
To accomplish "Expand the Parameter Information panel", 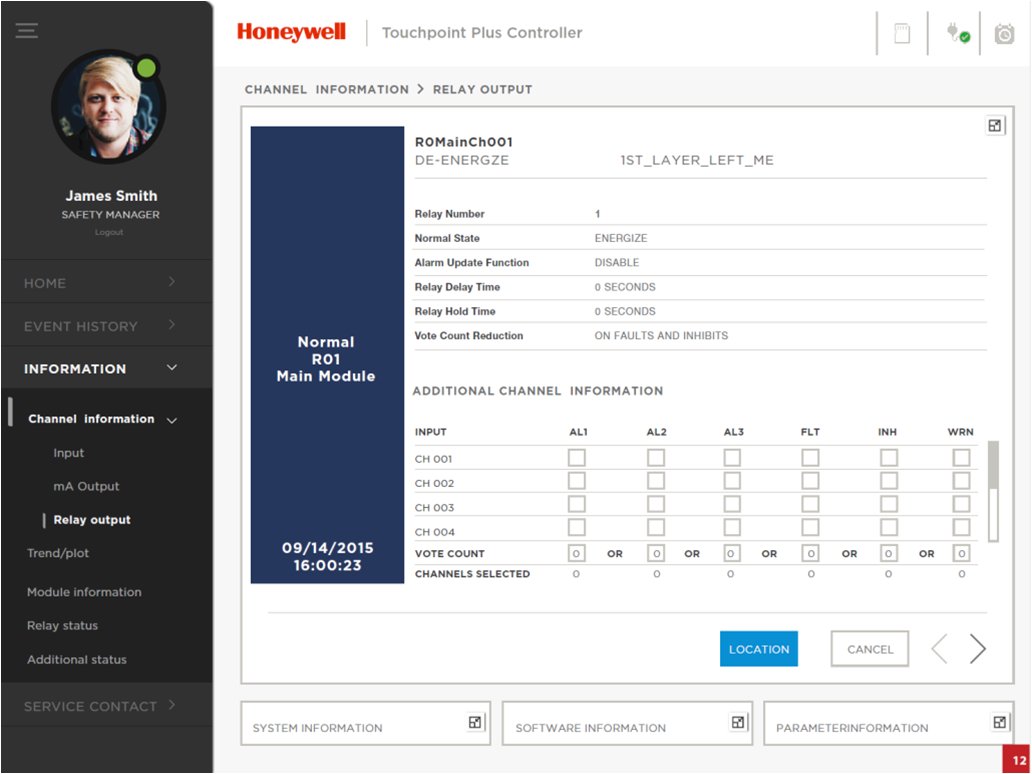I will click(1000, 721).
